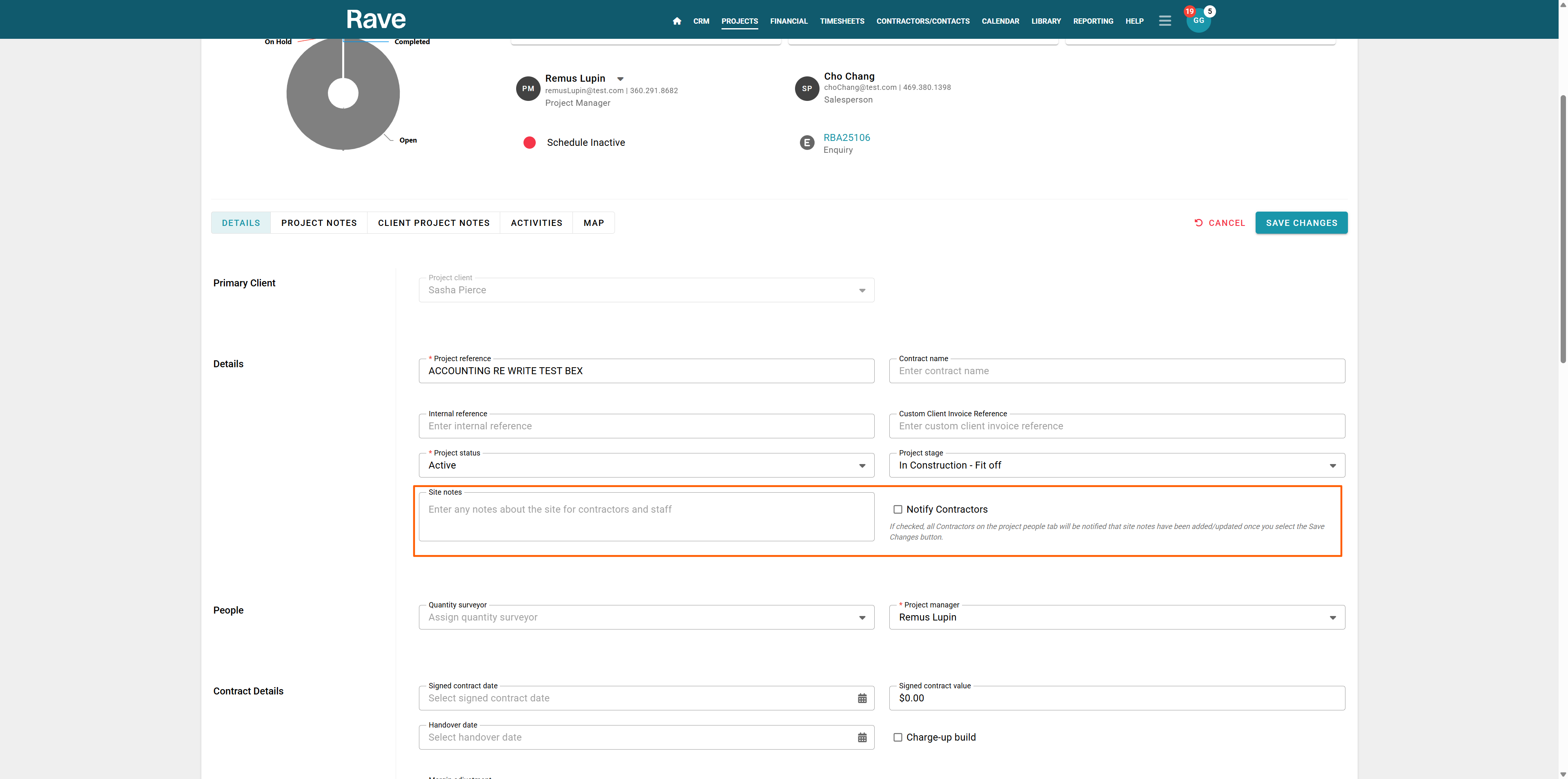Open handover date calendar icon
This screenshot has width=1568, height=779.
point(862,738)
